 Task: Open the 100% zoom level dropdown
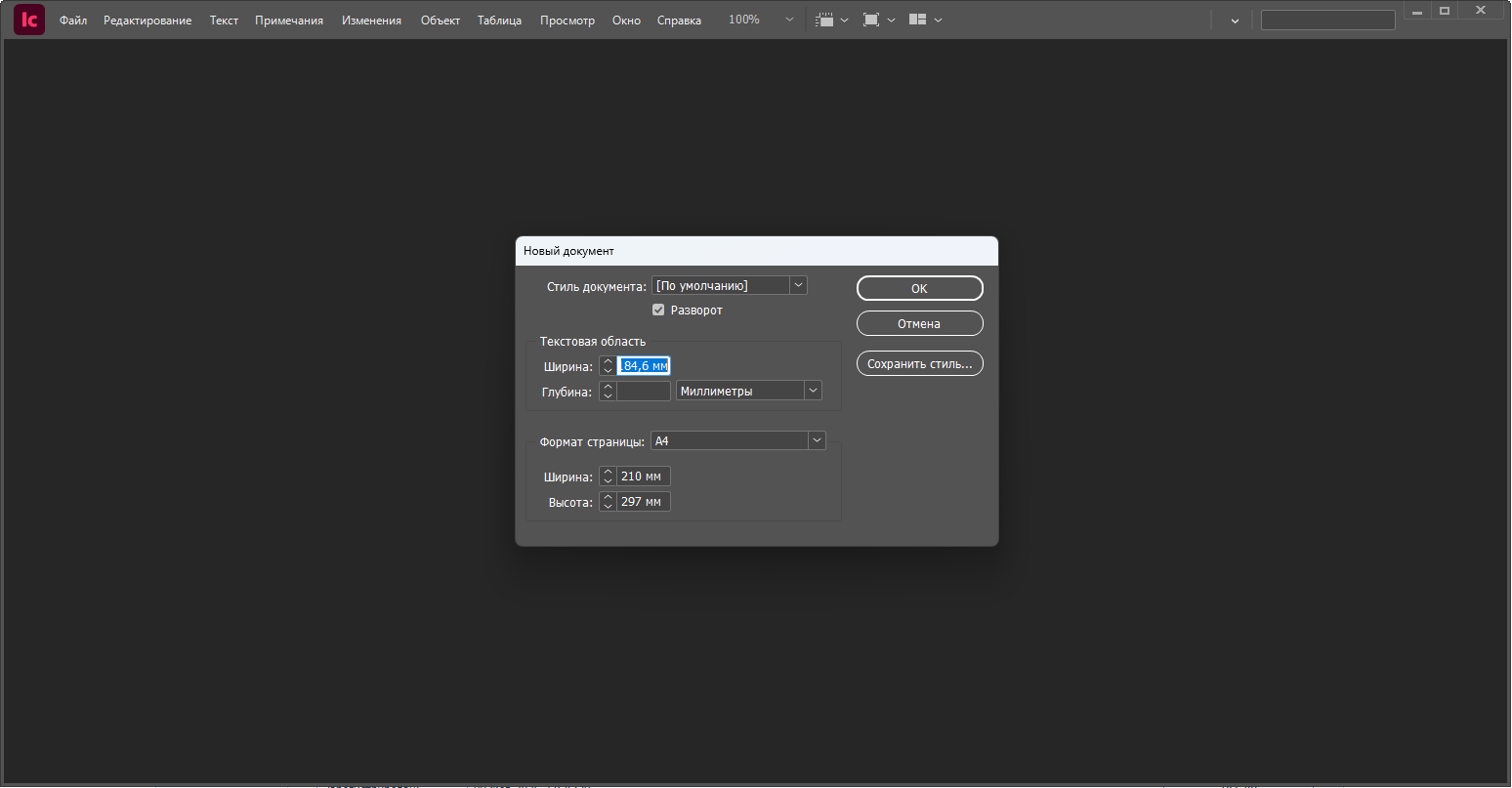[x=789, y=20]
